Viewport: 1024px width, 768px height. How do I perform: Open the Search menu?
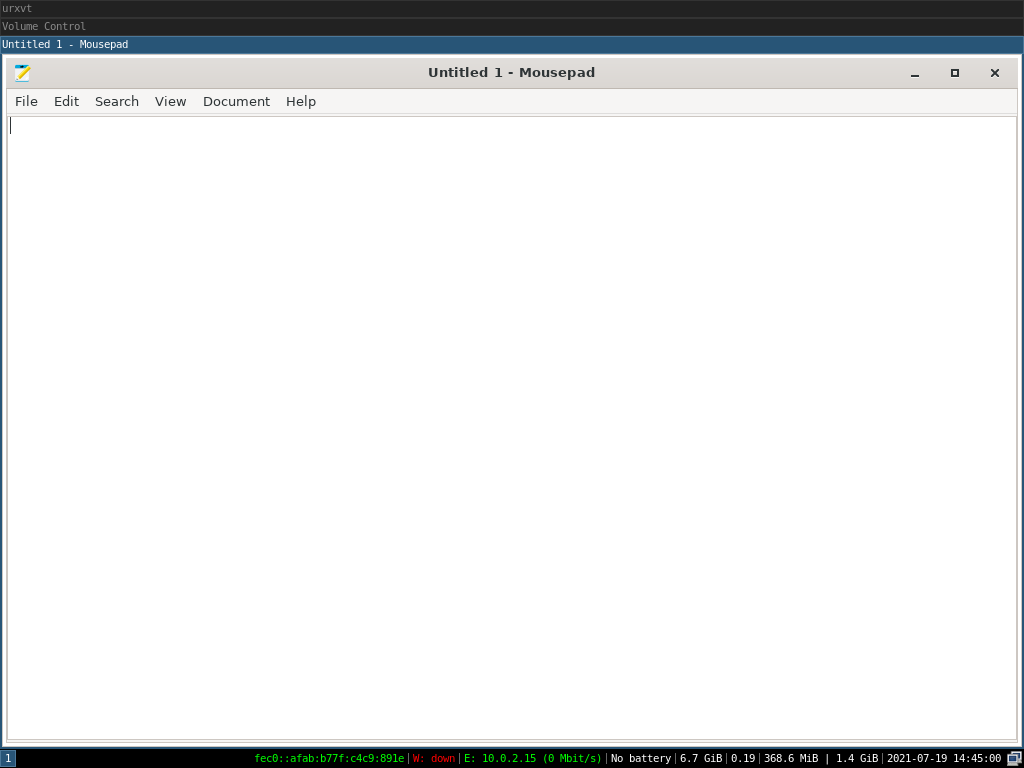click(117, 101)
